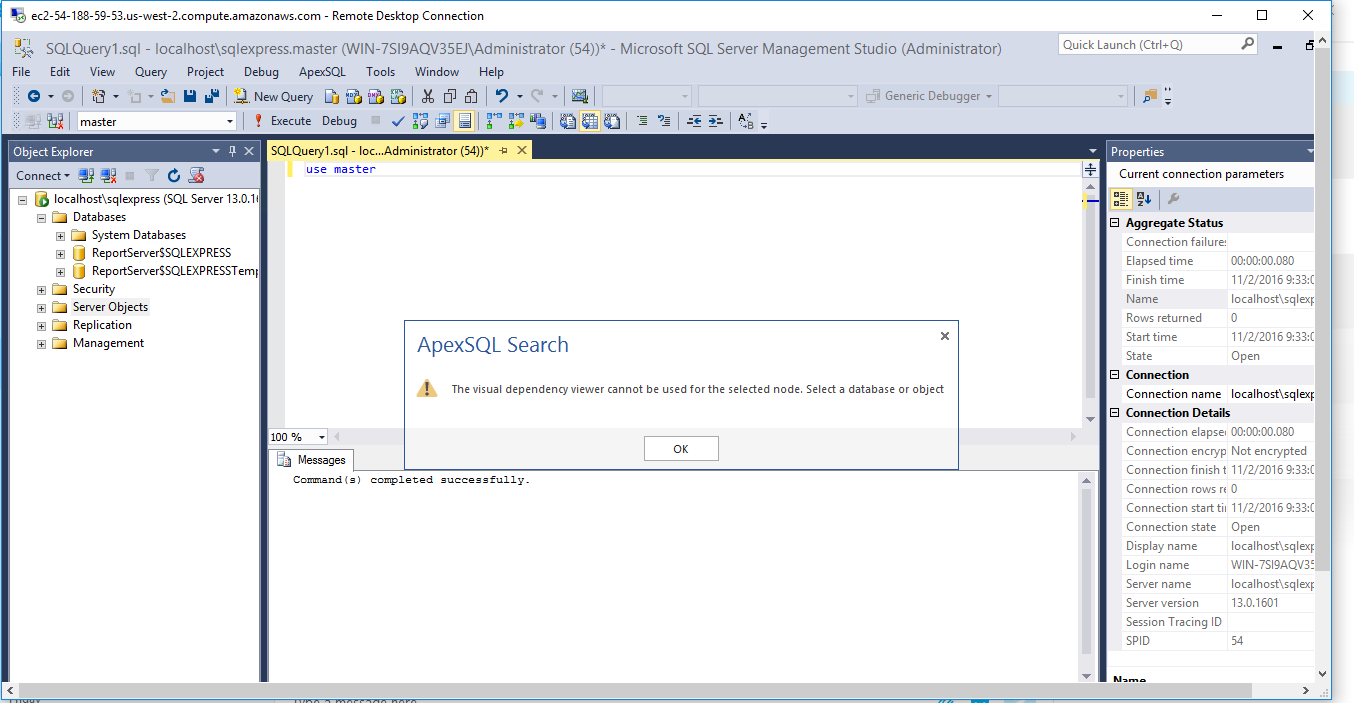
Task: Click the New Query toolbar button
Action: coord(273,96)
